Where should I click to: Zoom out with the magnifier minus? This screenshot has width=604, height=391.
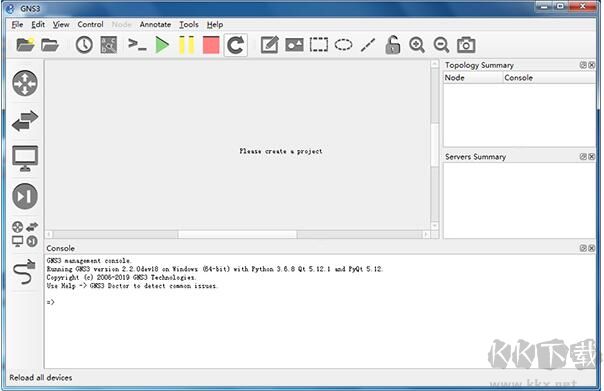[x=441, y=45]
